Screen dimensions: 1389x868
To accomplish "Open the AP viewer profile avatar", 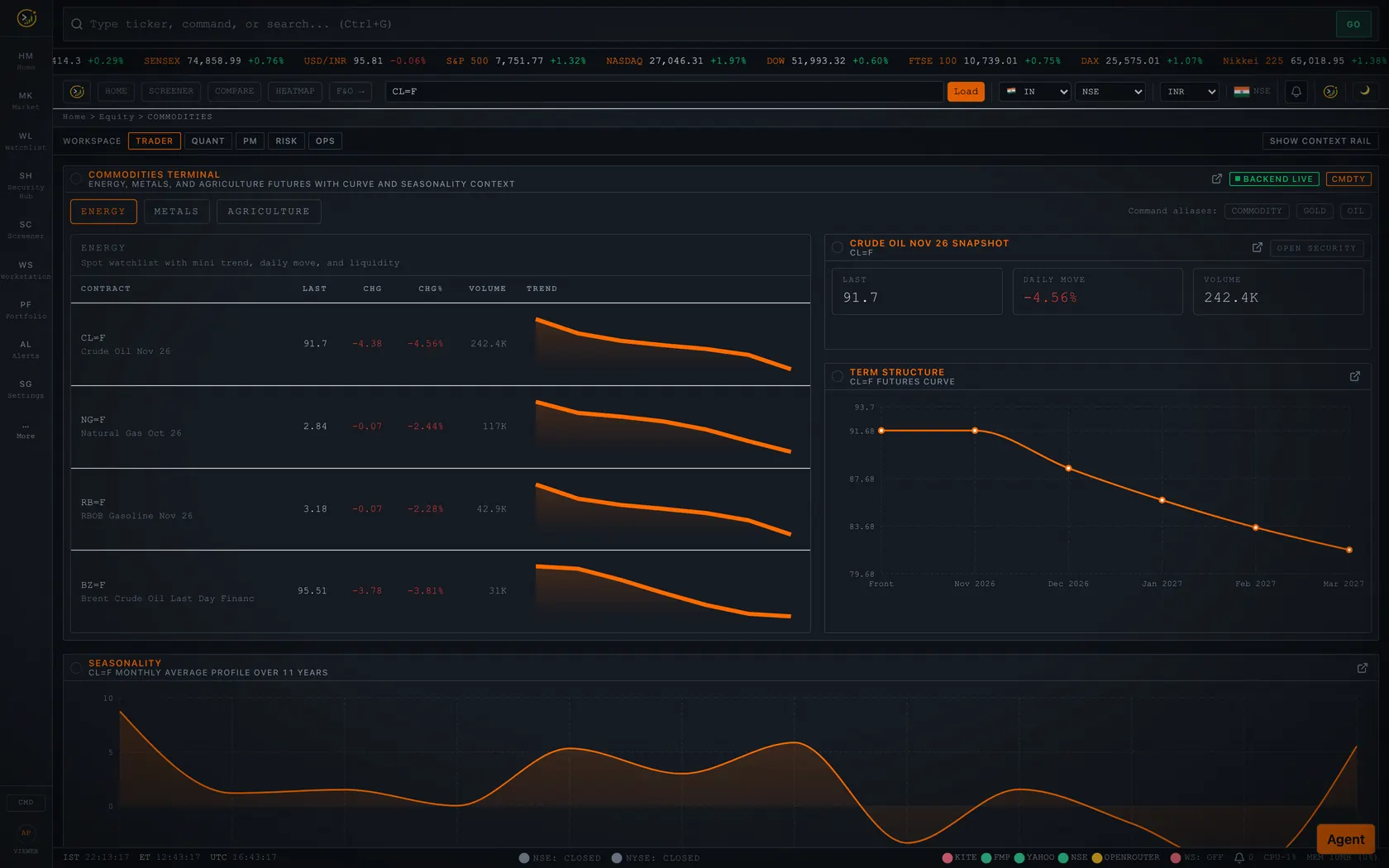I will [26, 832].
